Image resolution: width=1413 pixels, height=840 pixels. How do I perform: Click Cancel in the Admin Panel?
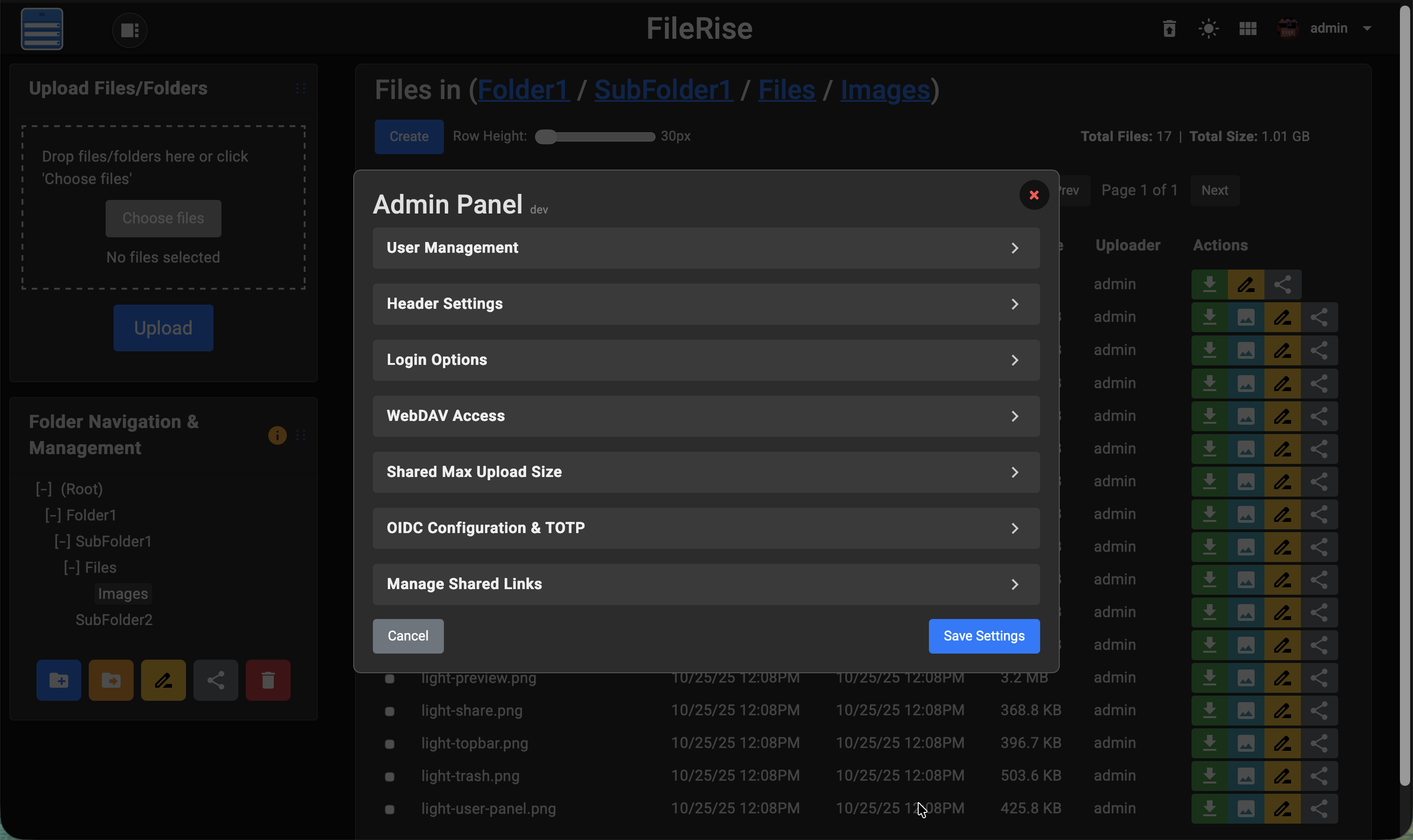[x=407, y=636]
